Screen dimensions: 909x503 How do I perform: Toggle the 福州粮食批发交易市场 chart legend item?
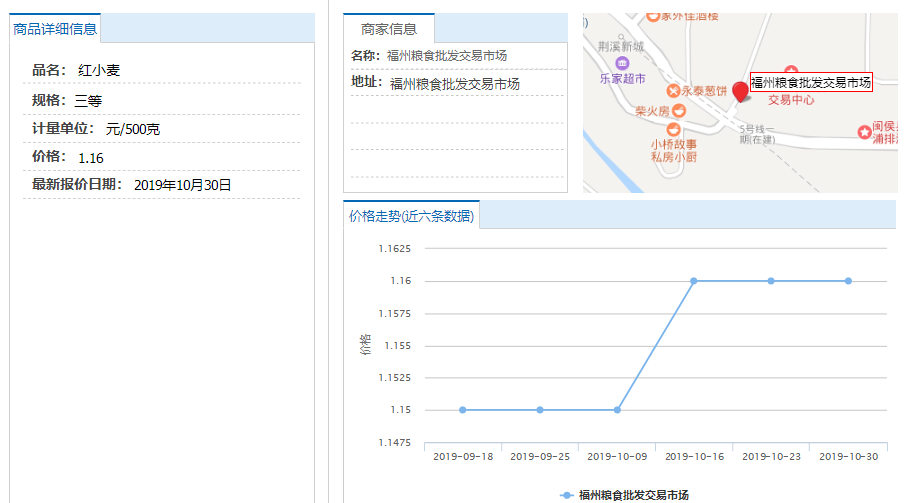[x=624, y=495]
